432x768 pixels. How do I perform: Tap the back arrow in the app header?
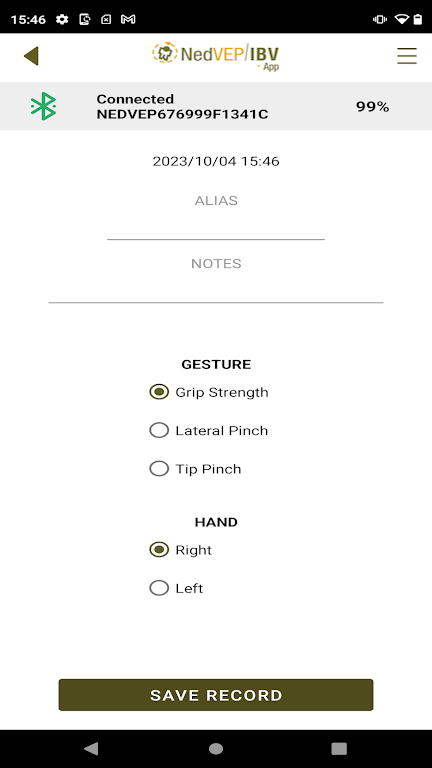pos(31,56)
